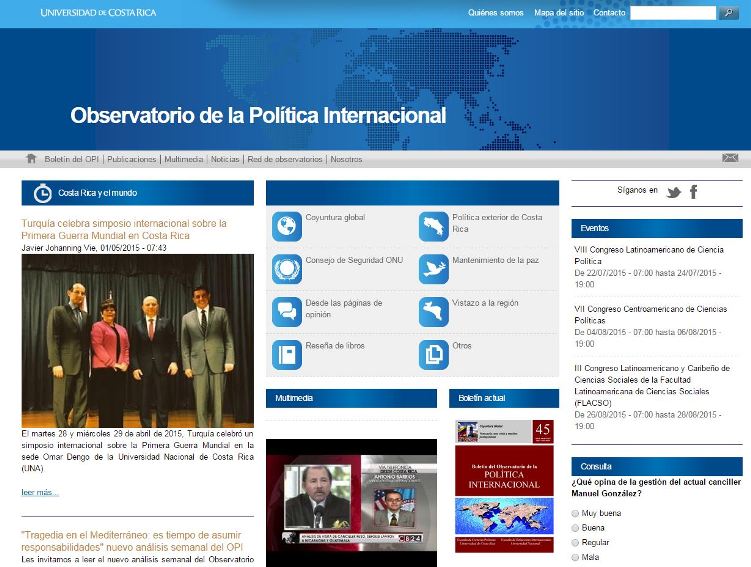Image resolution: width=751 pixels, height=567 pixels.
Task: Click the Consejo de Seguridad ONU link
Action: pos(354,260)
